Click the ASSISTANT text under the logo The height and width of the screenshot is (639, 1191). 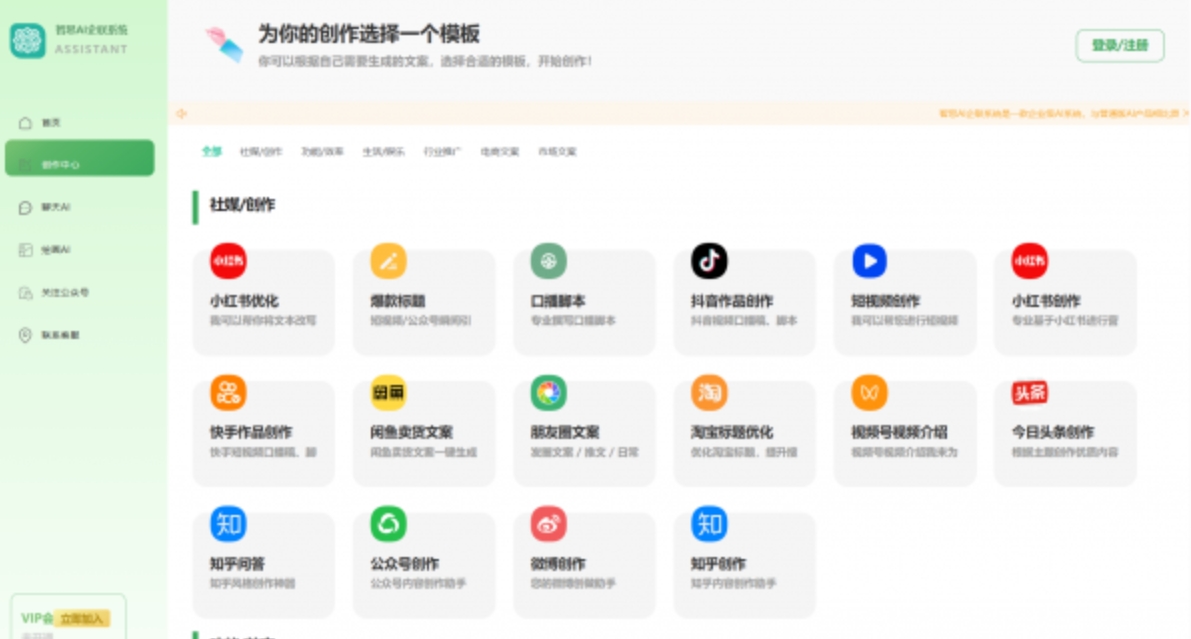point(91,49)
